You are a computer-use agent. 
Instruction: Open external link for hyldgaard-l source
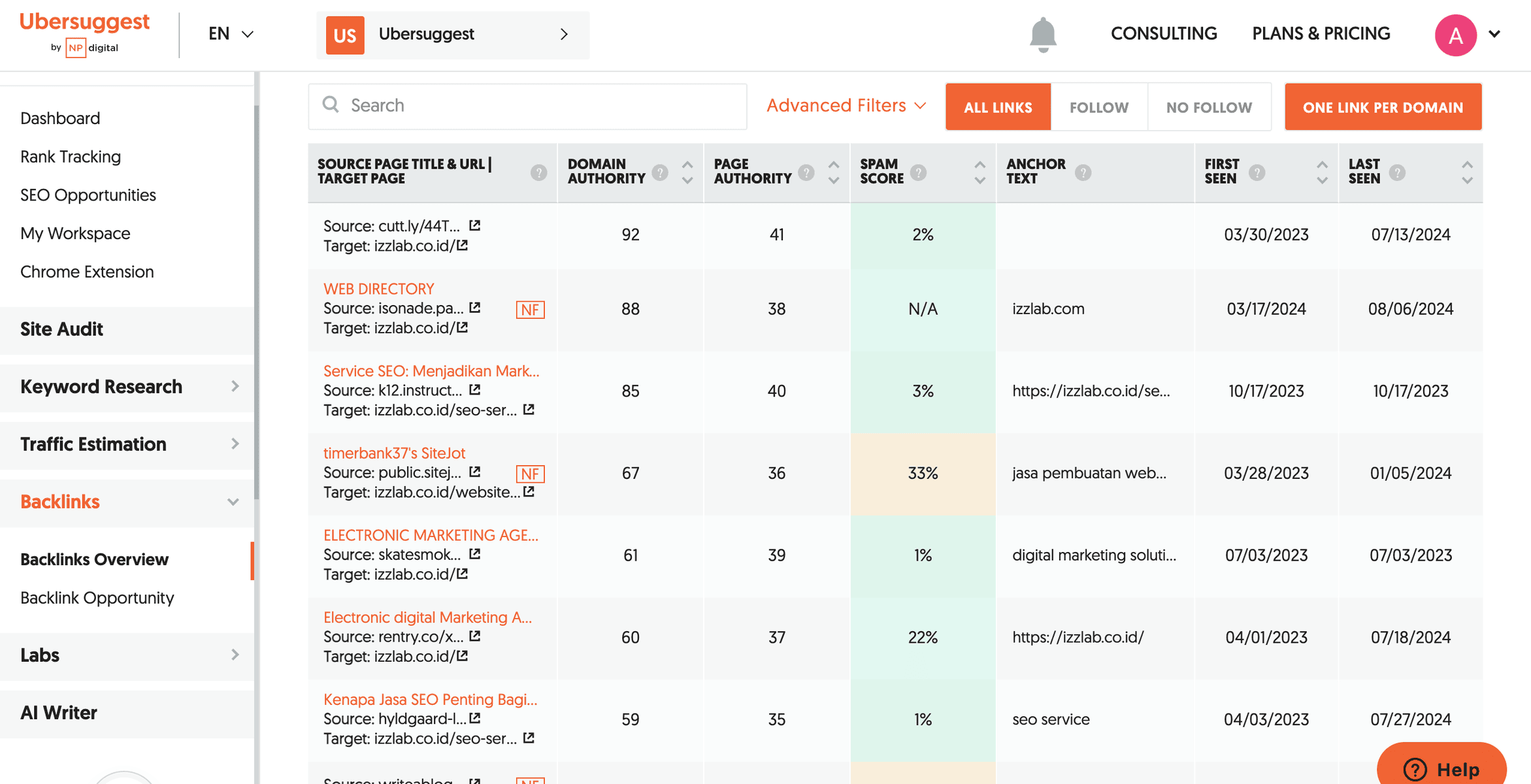(475, 718)
